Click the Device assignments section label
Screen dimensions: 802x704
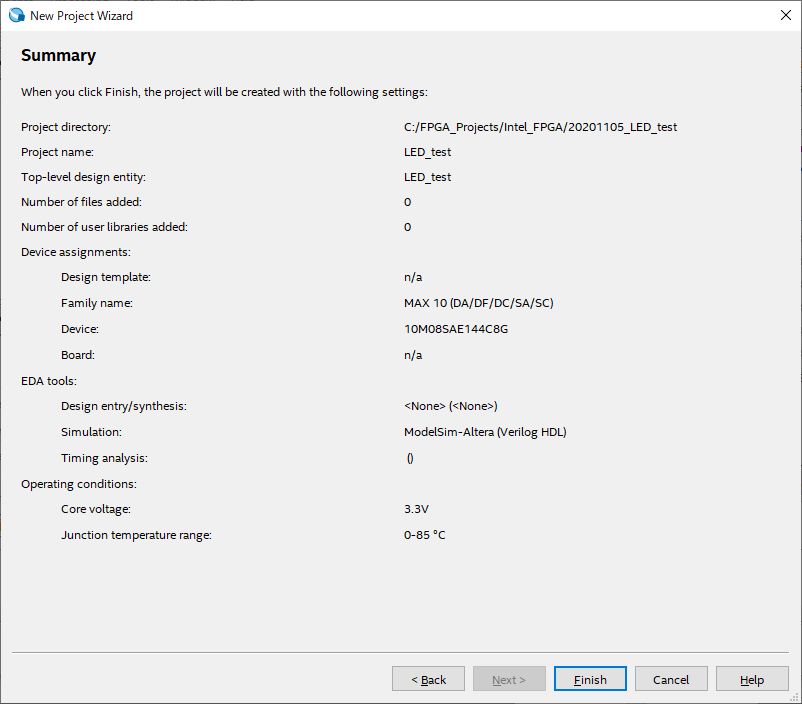tap(76, 252)
